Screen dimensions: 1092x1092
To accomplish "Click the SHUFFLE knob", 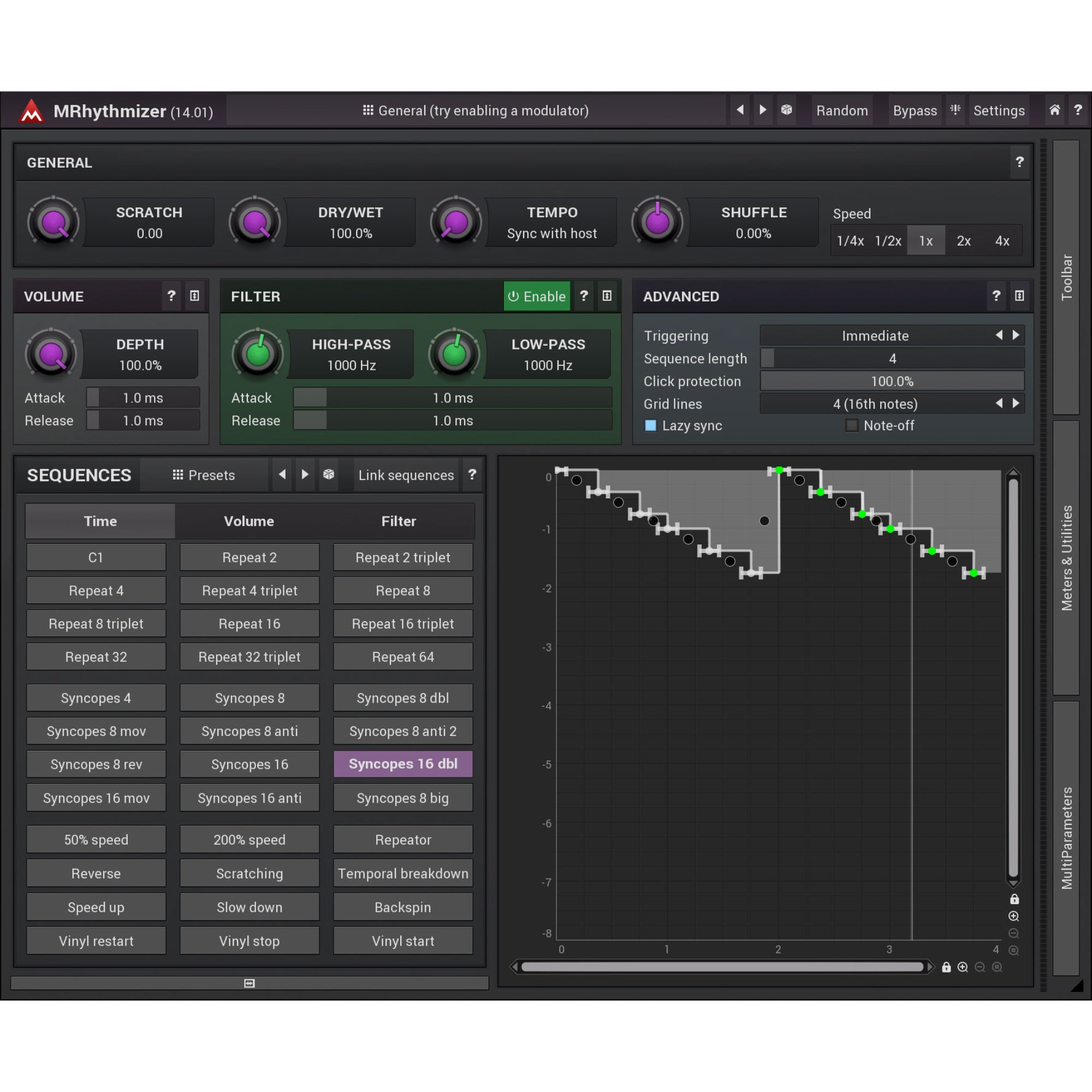I will (x=657, y=222).
